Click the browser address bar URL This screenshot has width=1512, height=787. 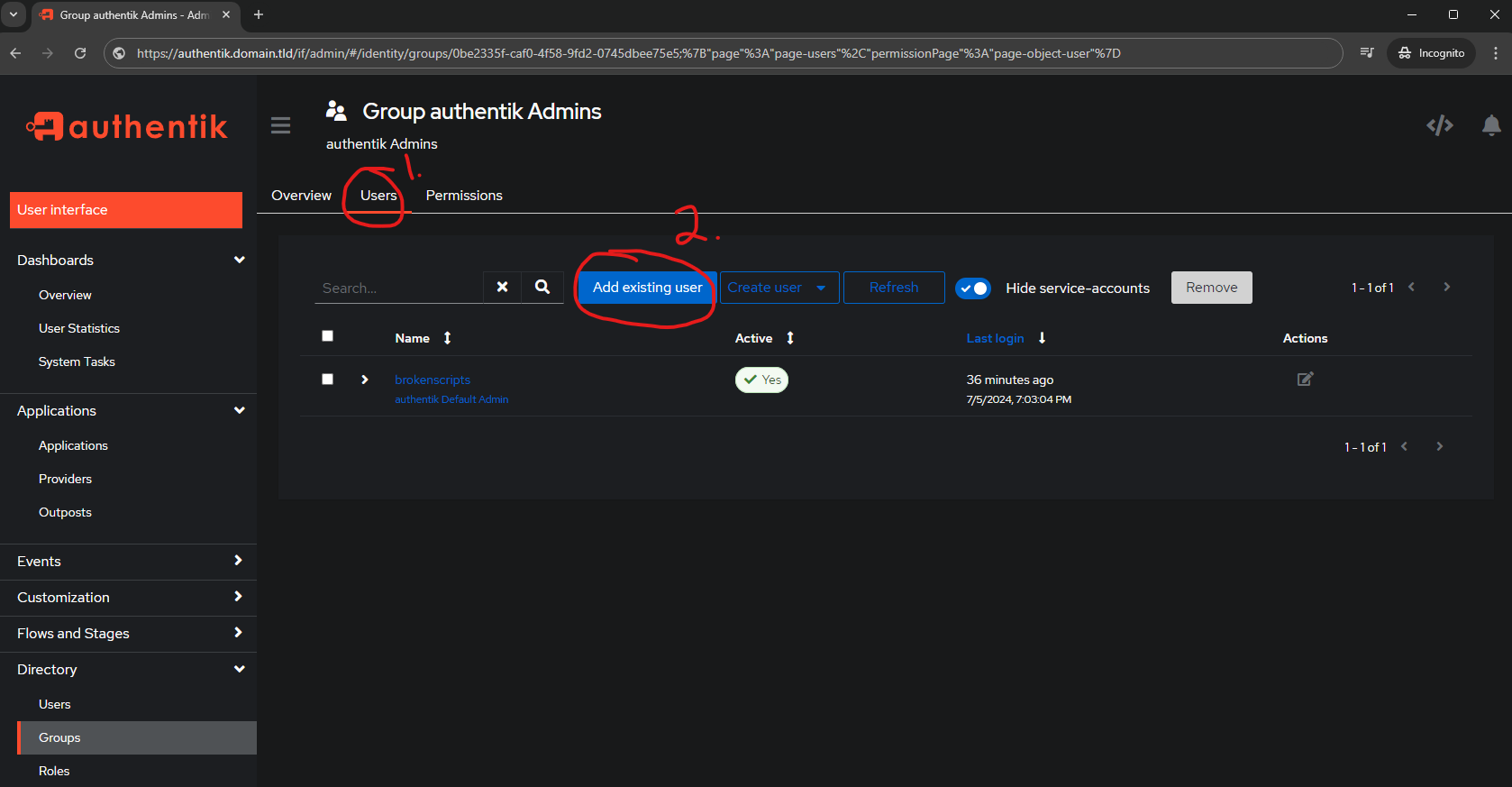click(x=629, y=53)
